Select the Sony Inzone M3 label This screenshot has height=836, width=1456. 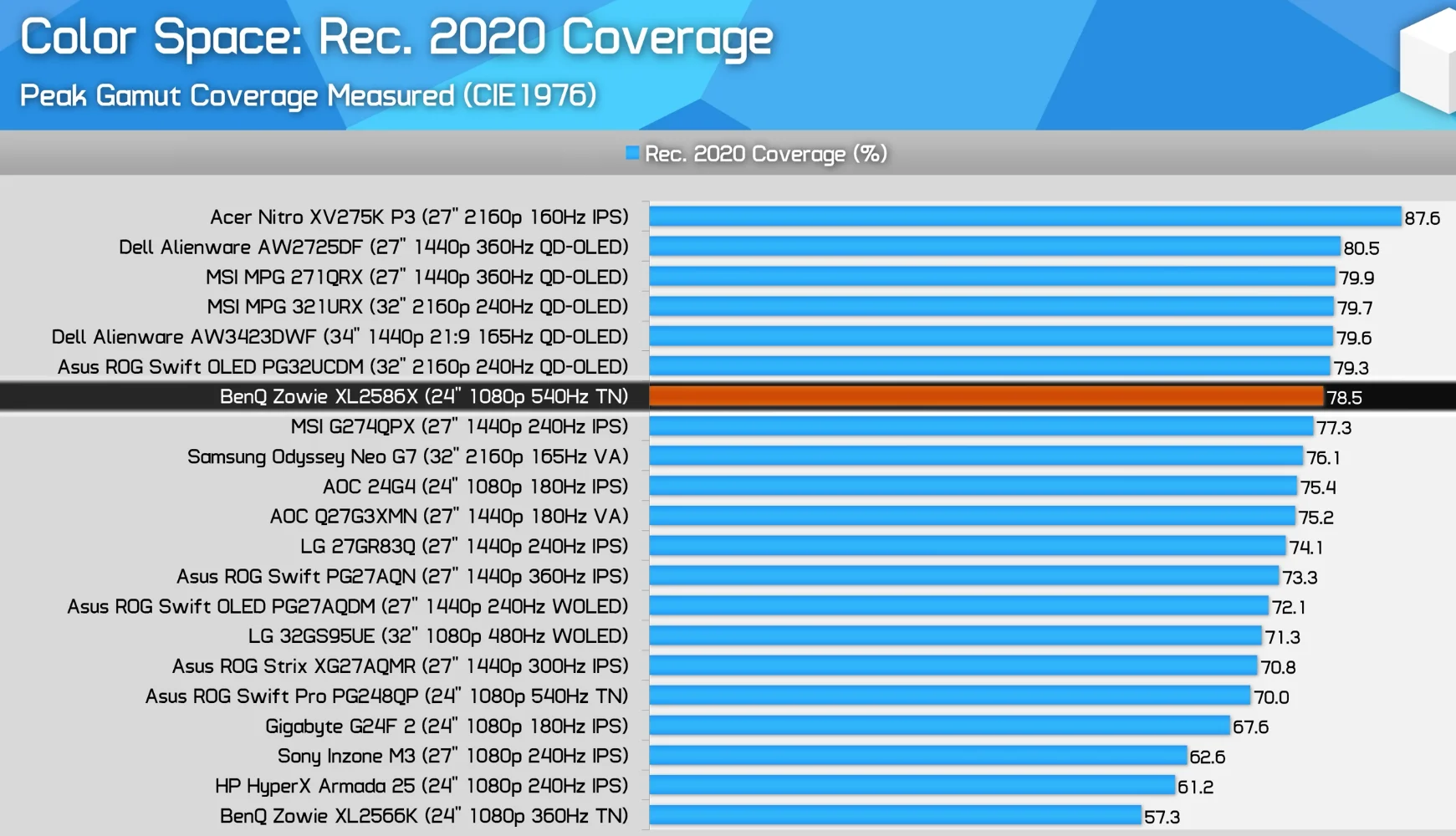(453, 756)
